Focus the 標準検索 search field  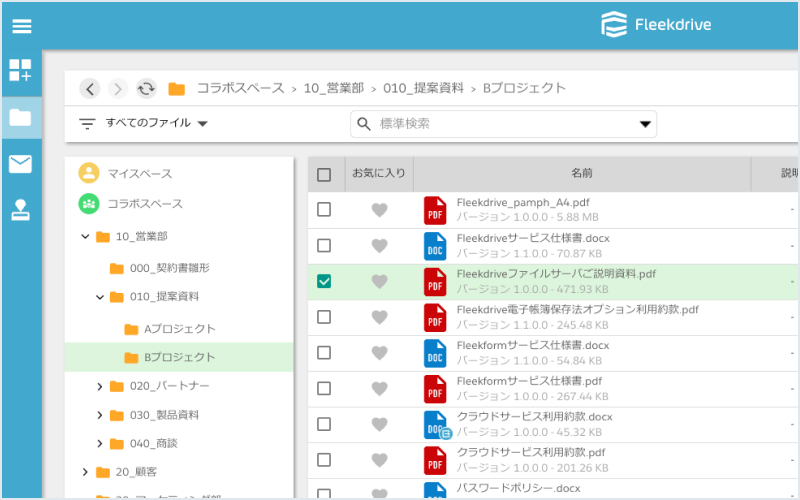[503, 124]
